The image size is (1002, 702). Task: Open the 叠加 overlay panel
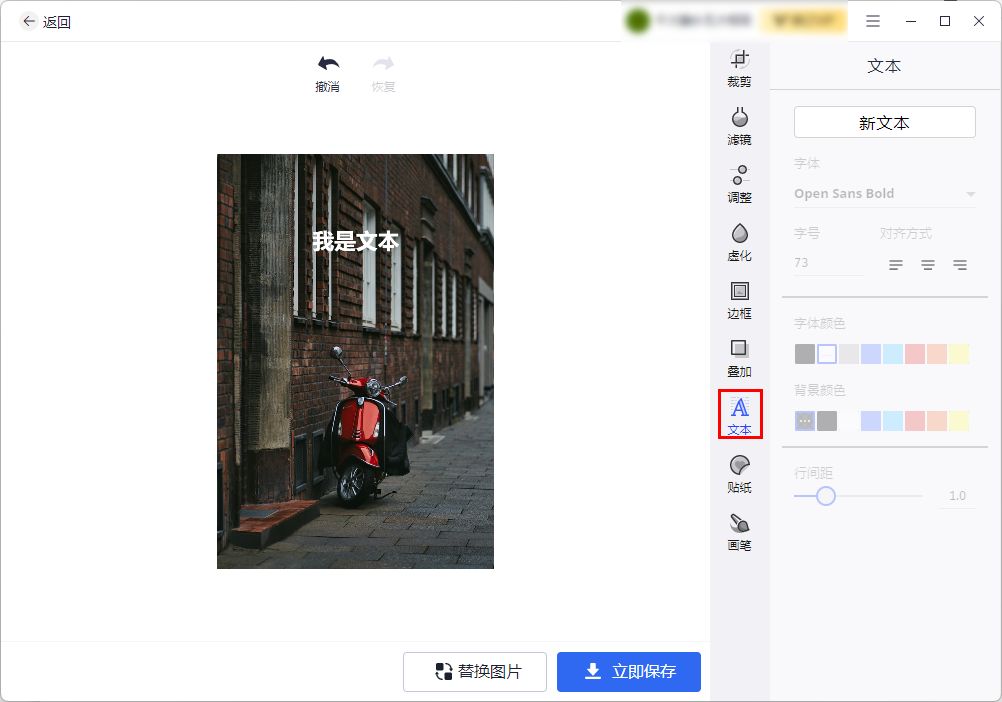[740, 358]
